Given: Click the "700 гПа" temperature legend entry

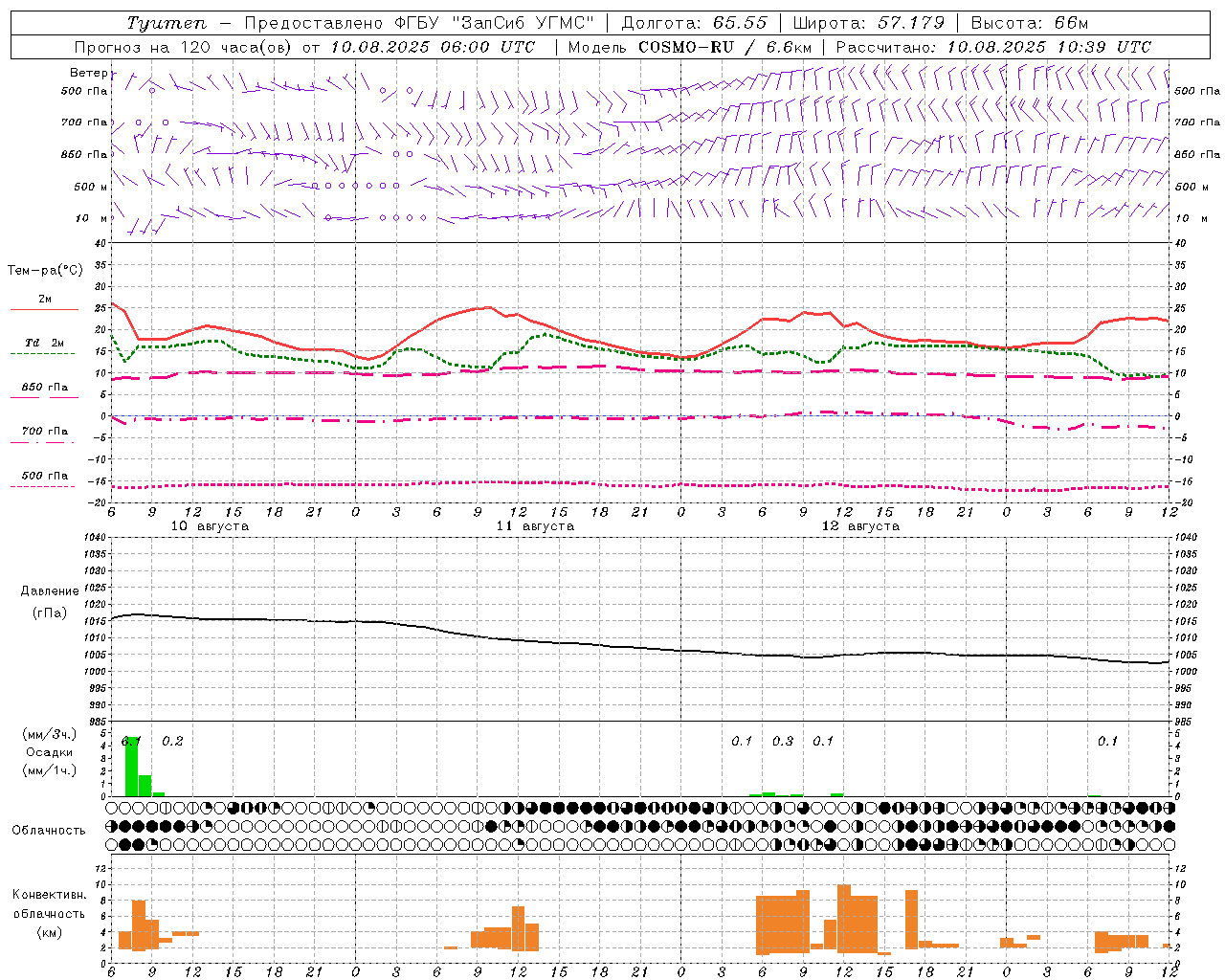Looking at the screenshot, I should 45,432.
